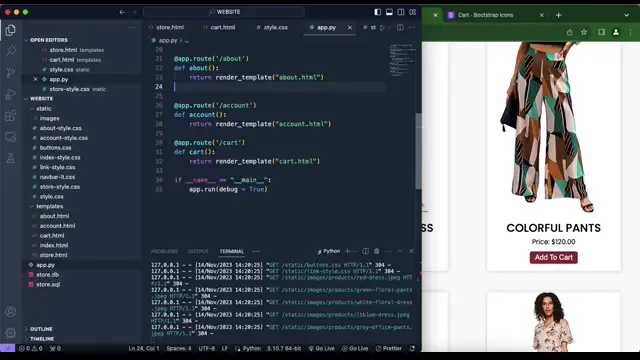Open the Accounts menu in activity bar

pos(11,312)
